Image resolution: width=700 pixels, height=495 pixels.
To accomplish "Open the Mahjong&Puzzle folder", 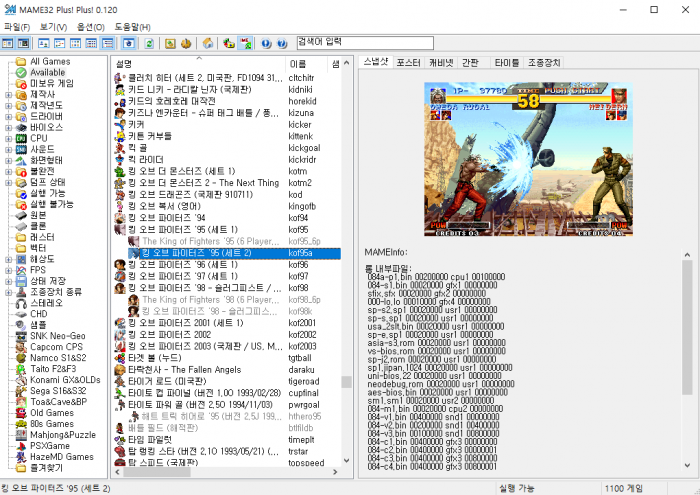I will click(x=63, y=435).
